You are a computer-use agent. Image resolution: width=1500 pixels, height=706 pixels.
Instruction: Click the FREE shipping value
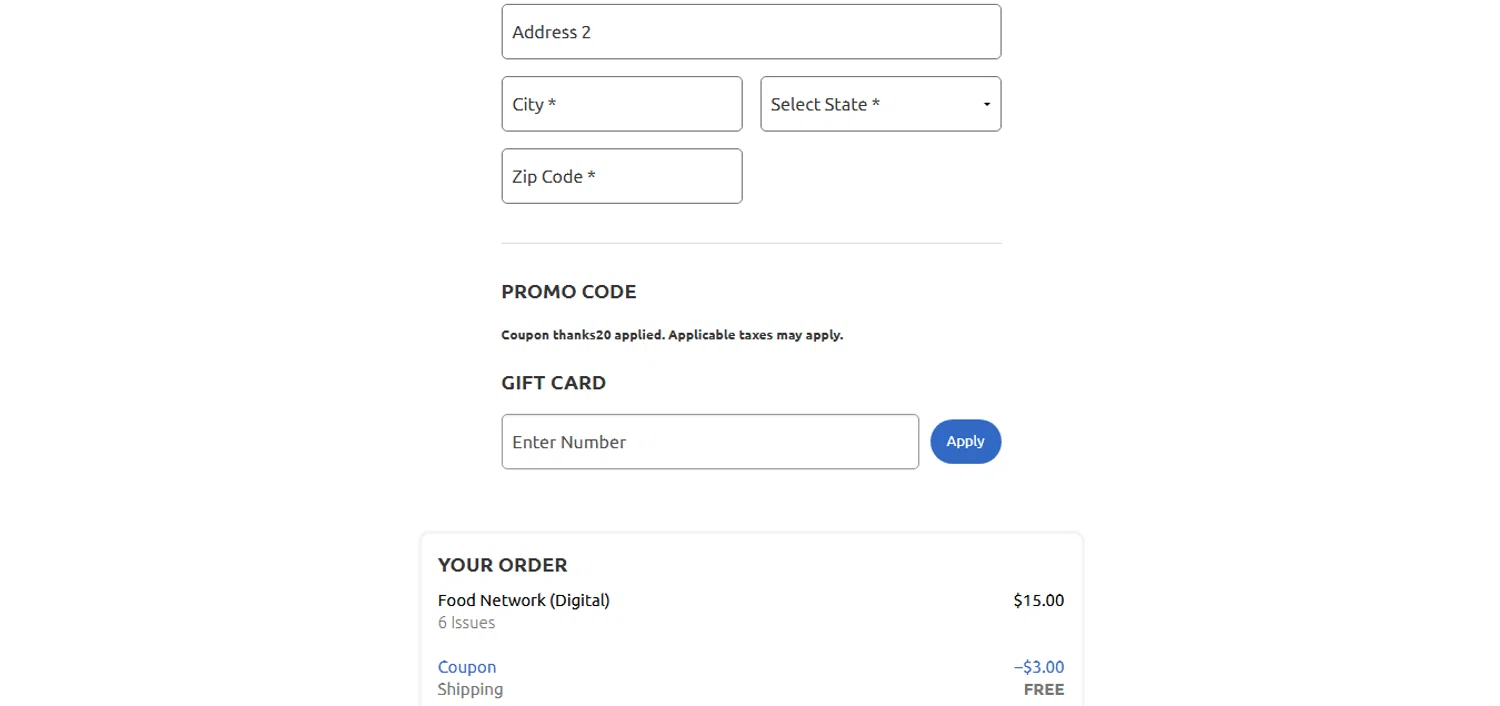[x=1044, y=690]
